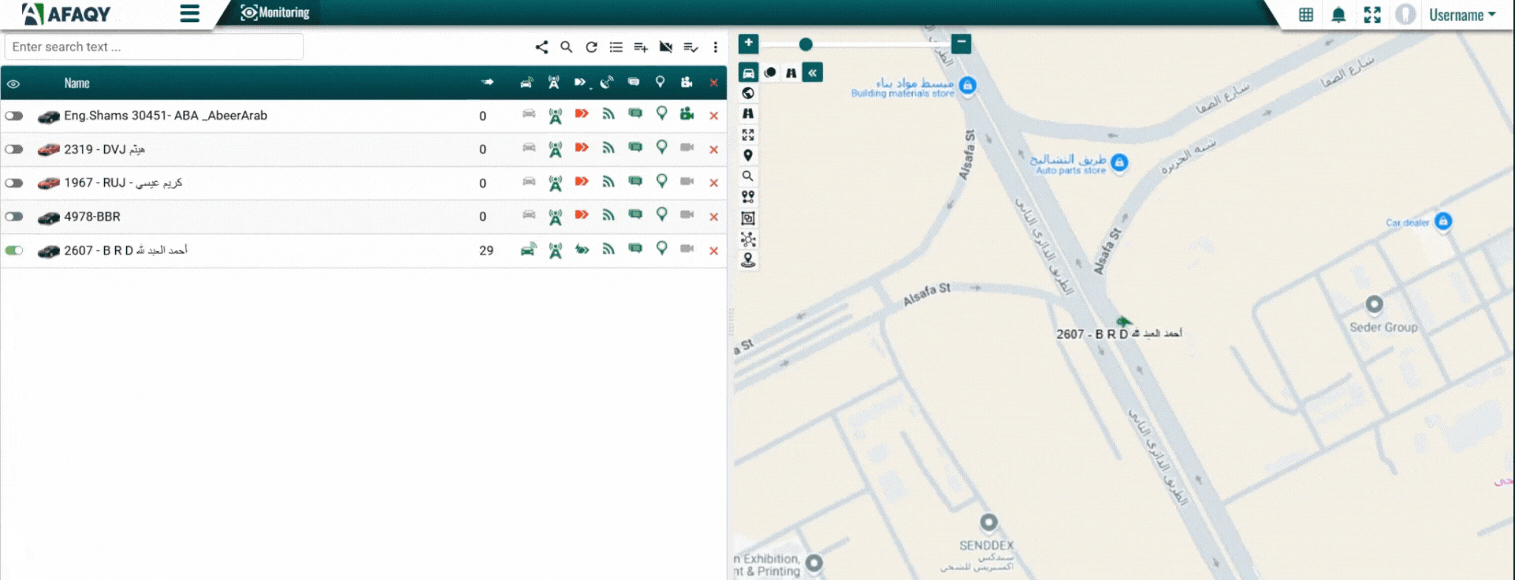Toggle visibility eye in table header
This screenshot has height=580, width=1515.
coord(14,84)
